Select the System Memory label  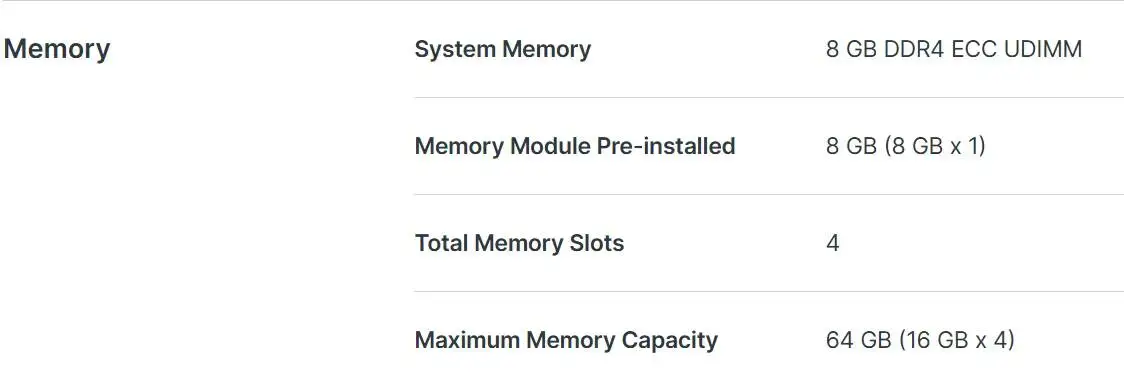point(503,49)
